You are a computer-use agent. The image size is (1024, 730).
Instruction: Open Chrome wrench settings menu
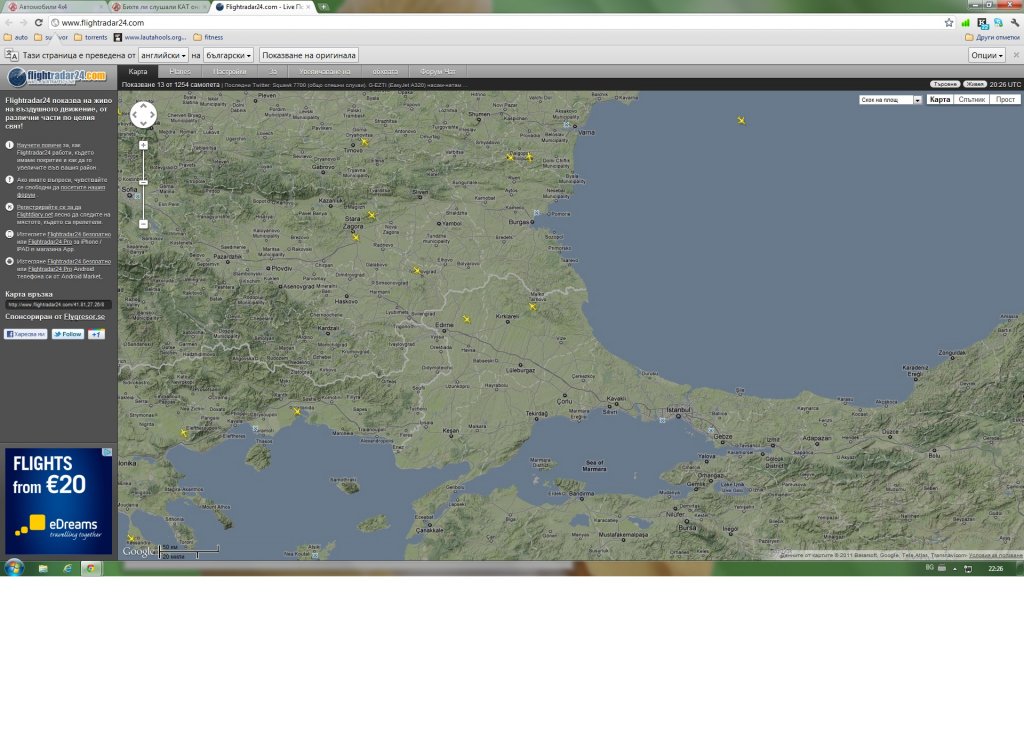pos(1013,22)
